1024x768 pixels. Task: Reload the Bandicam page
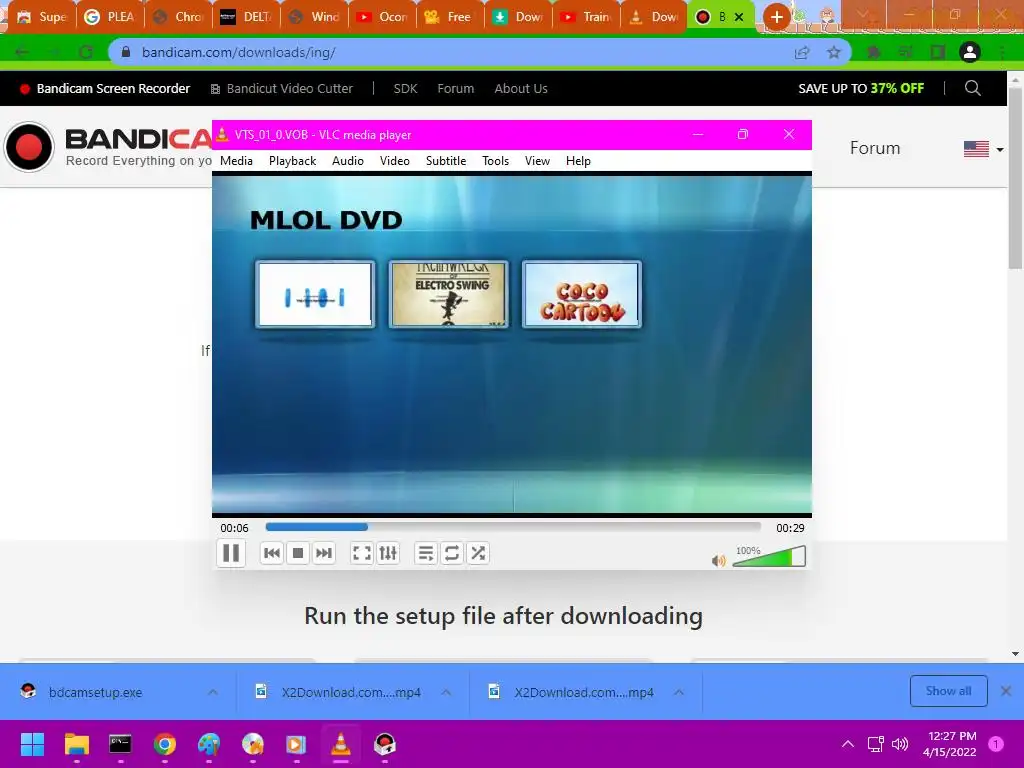[x=86, y=52]
